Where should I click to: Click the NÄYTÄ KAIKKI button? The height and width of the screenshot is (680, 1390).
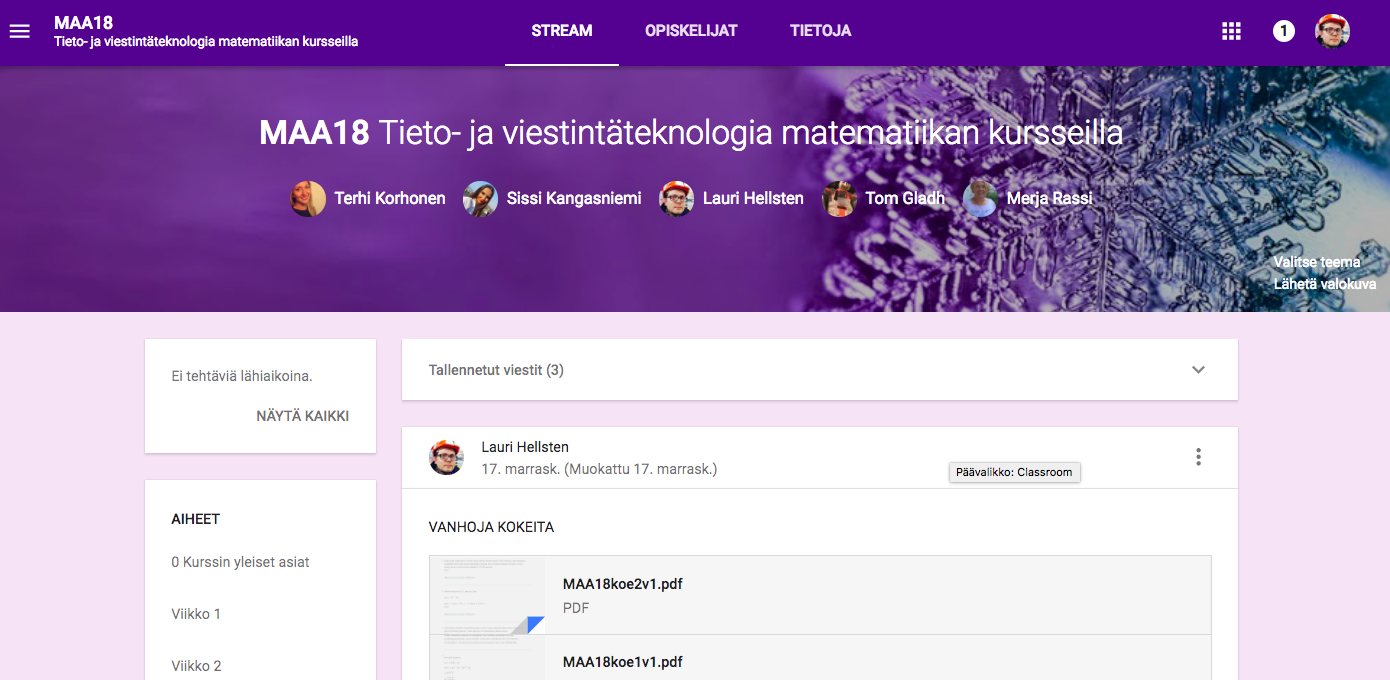click(303, 416)
